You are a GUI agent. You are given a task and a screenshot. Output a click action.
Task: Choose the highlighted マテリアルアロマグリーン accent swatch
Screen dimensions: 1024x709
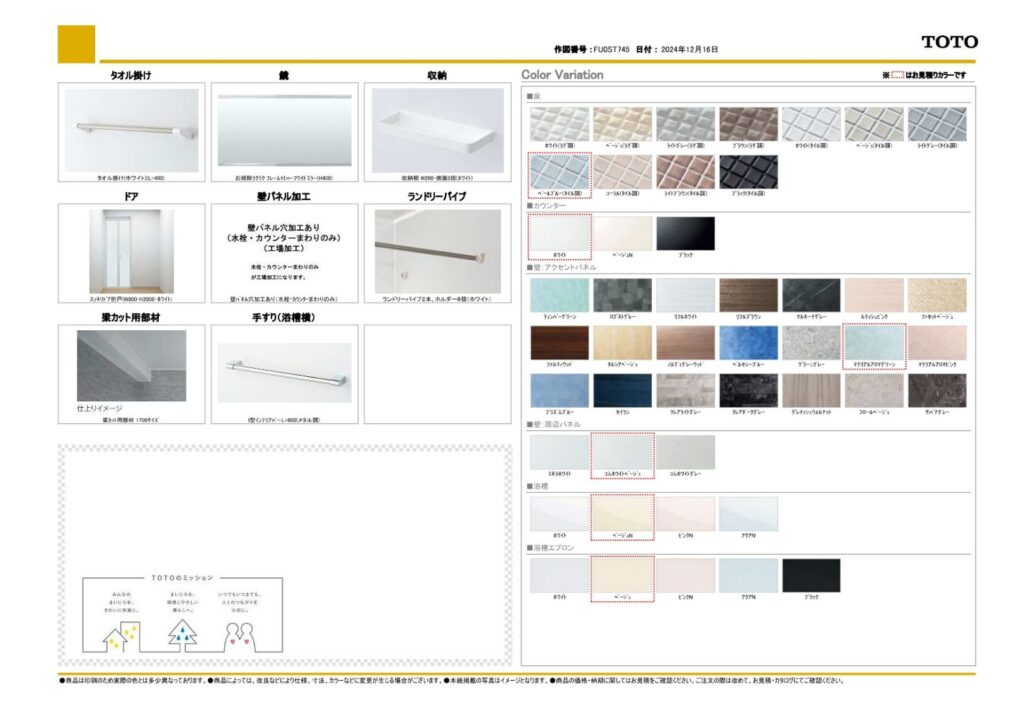click(x=874, y=342)
